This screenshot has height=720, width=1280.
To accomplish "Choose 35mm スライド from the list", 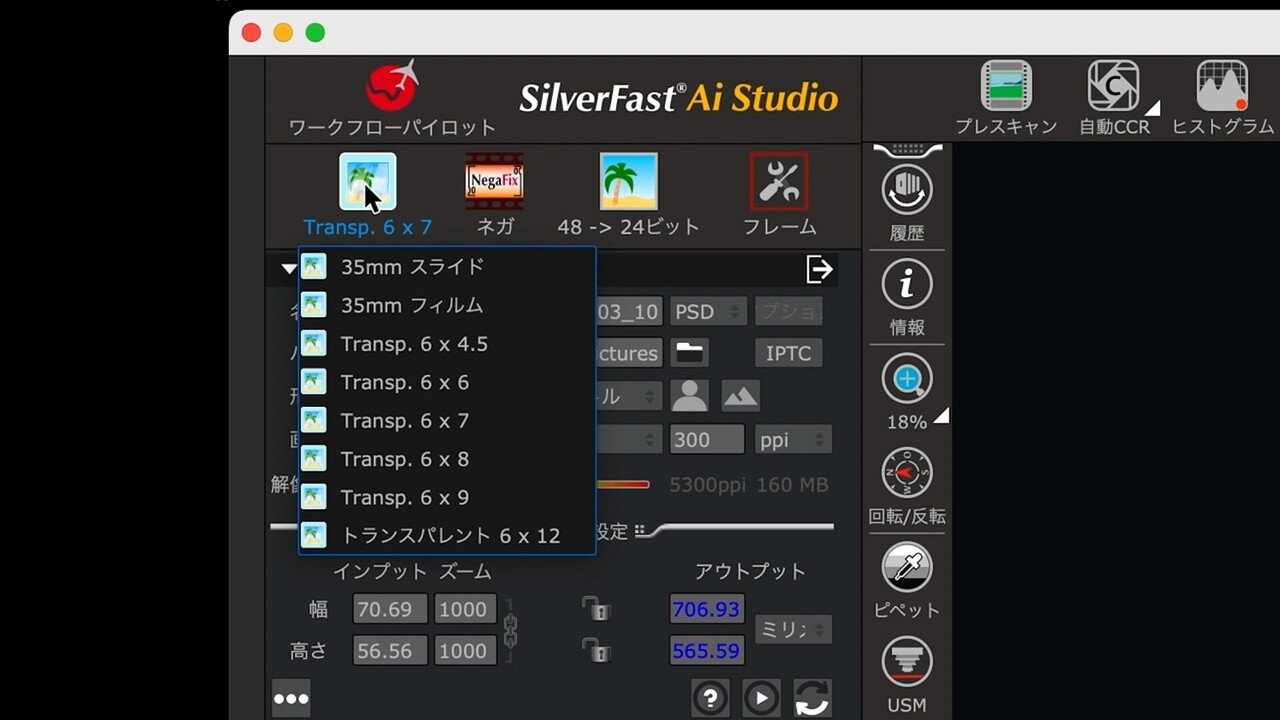I will (x=447, y=267).
